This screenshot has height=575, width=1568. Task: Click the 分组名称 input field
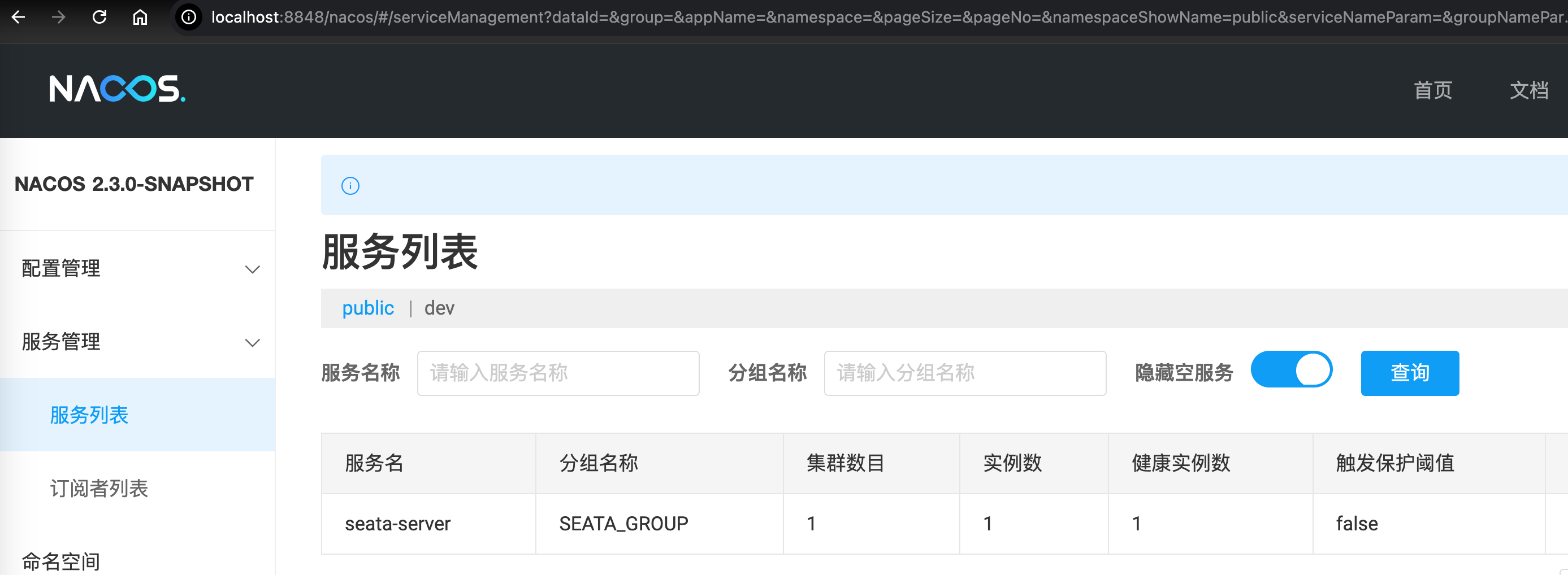click(x=964, y=373)
